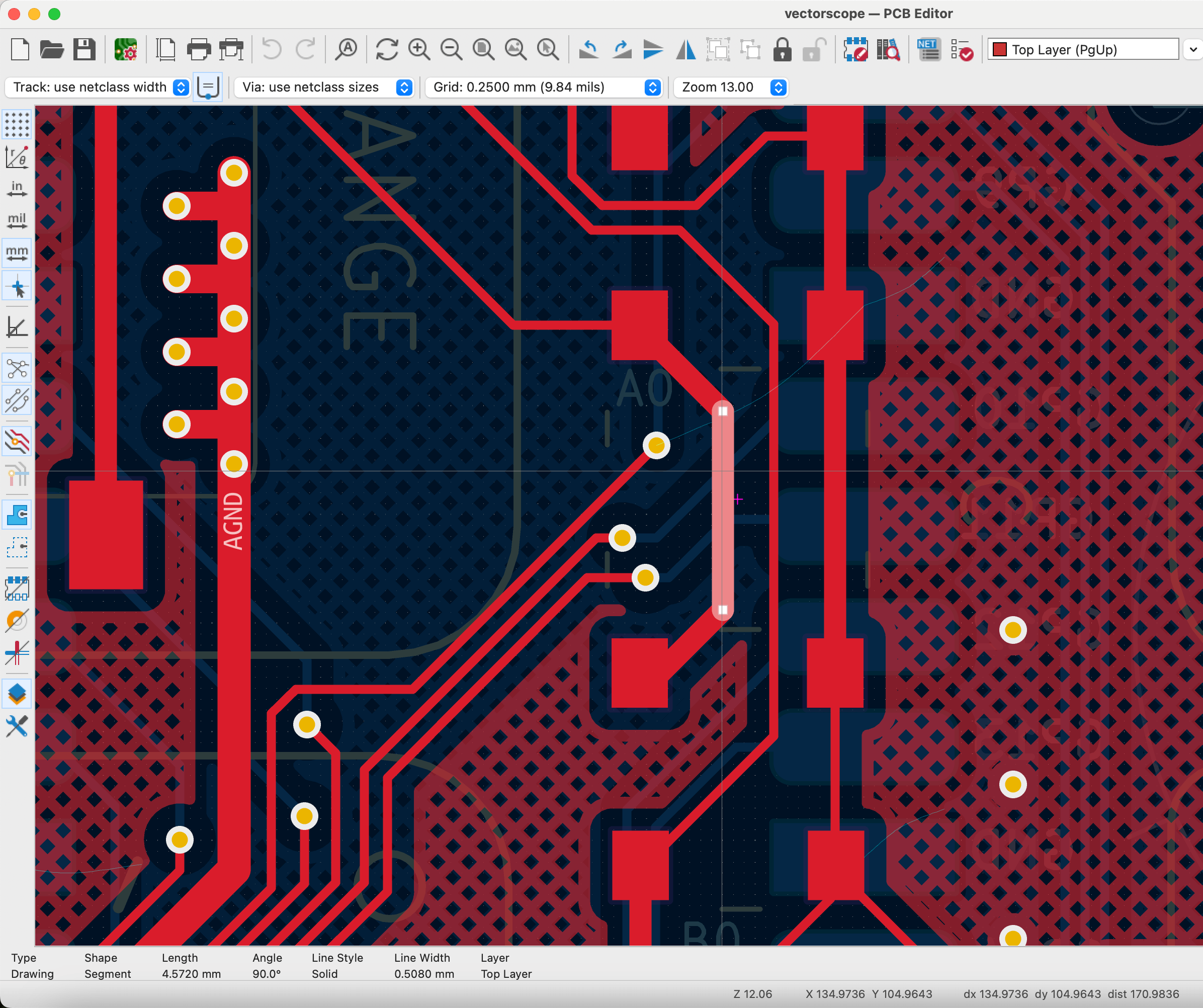
Task: Ungroup the selected items
Action: tap(750, 50)
